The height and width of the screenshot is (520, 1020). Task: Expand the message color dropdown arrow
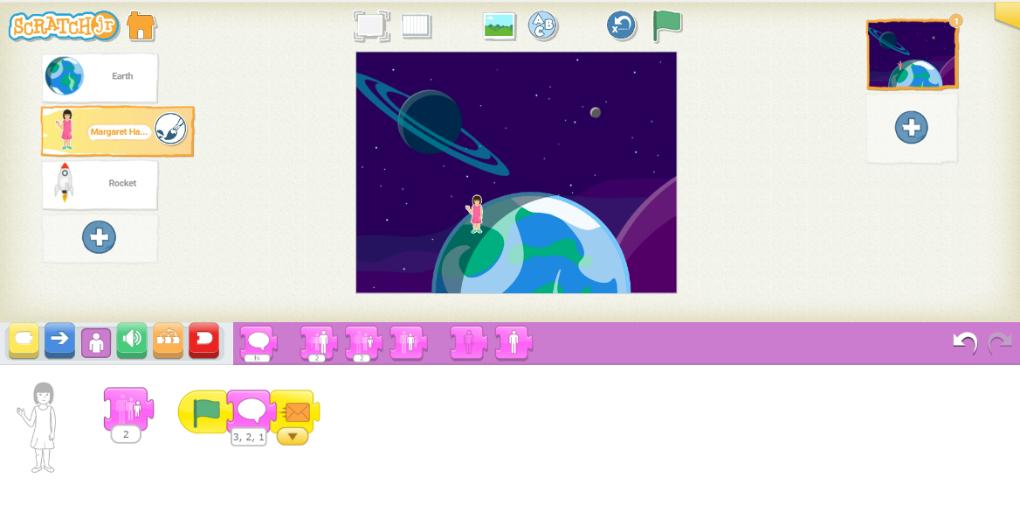[x=292, y=437]
